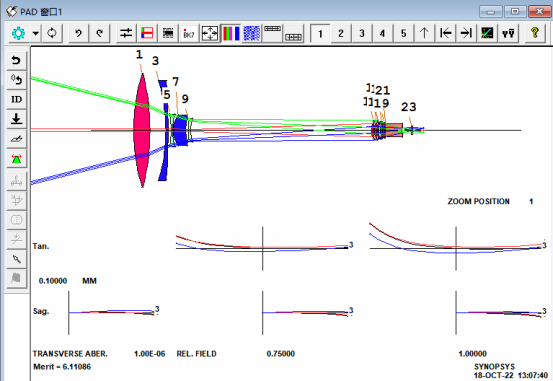Click the ID button in side panel
This screenshot has height=381, width=553.
(16, 99)
